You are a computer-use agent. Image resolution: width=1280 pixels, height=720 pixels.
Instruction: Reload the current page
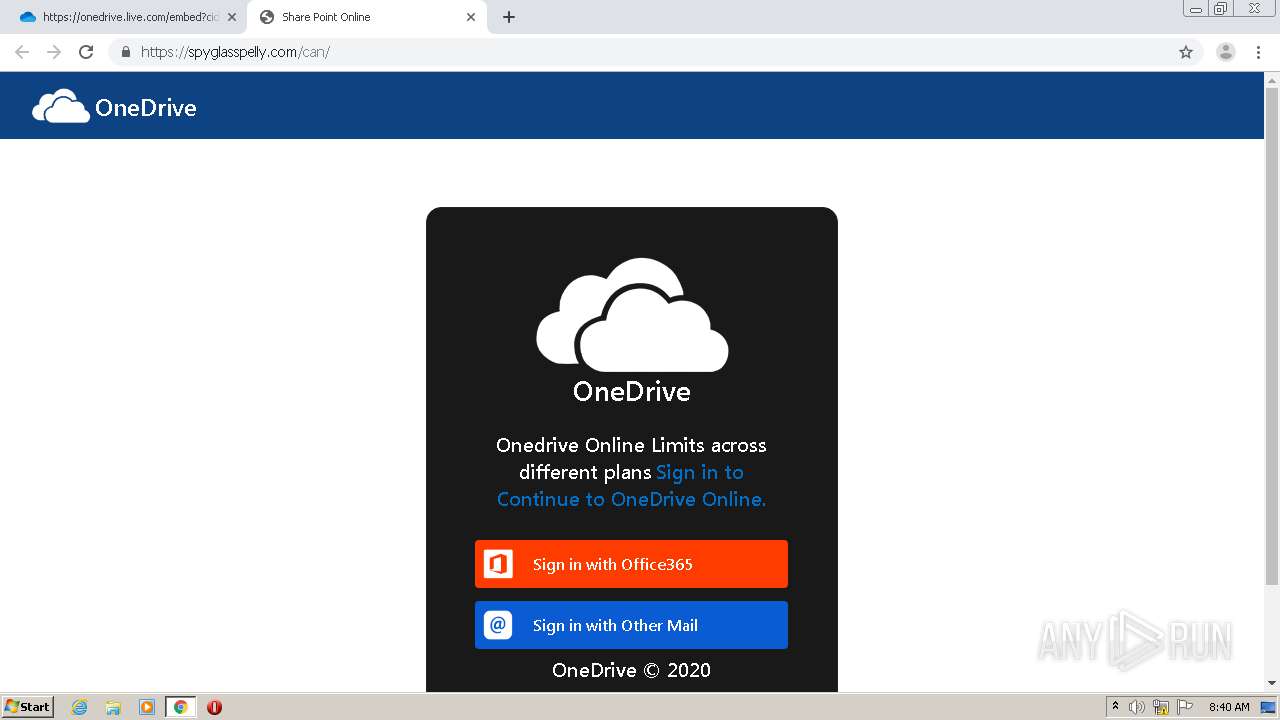click(86, 52)
